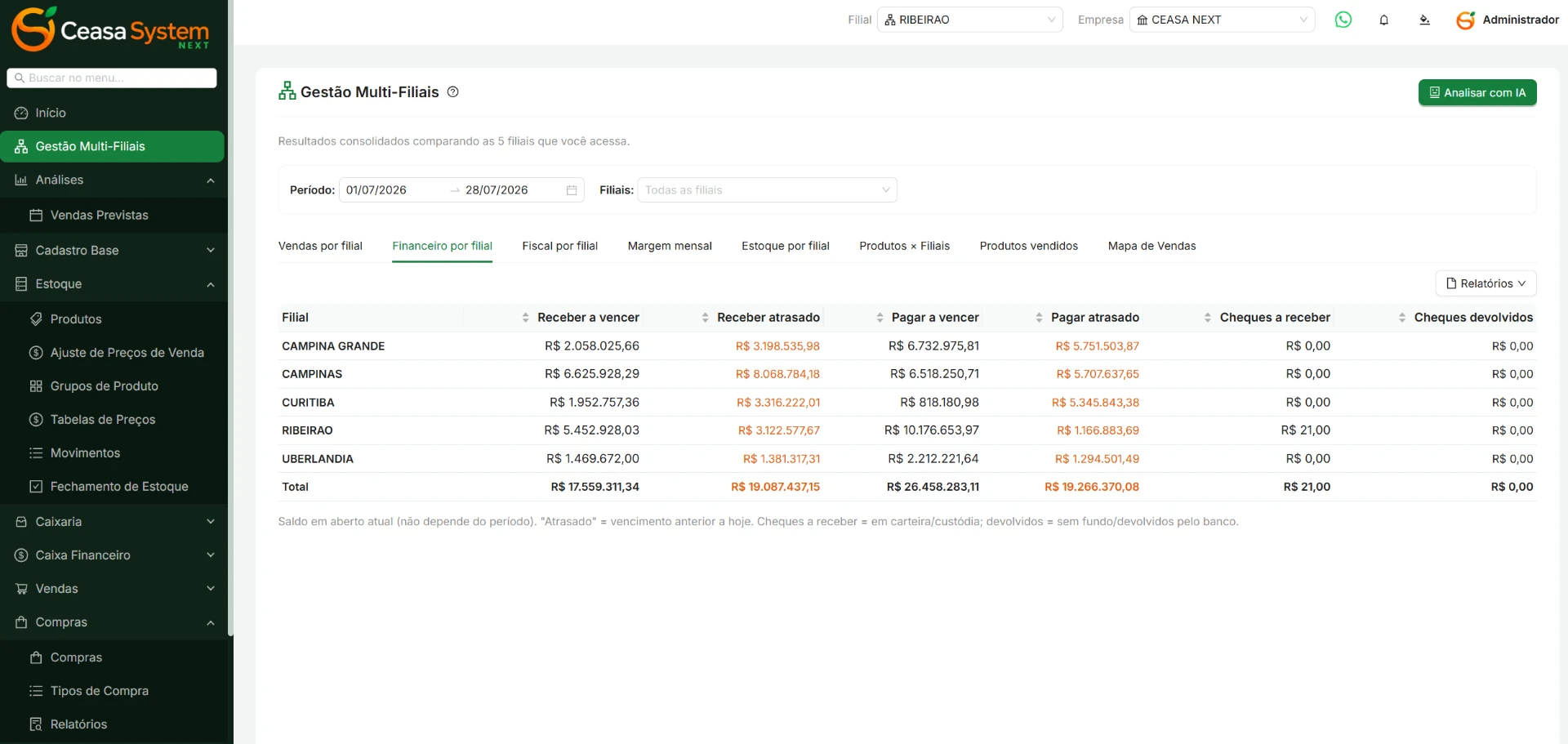1568x744 pixels.
Task: Click value R$ 8.068.784,18
Action: pyautogui.click(x=777, y=374)
